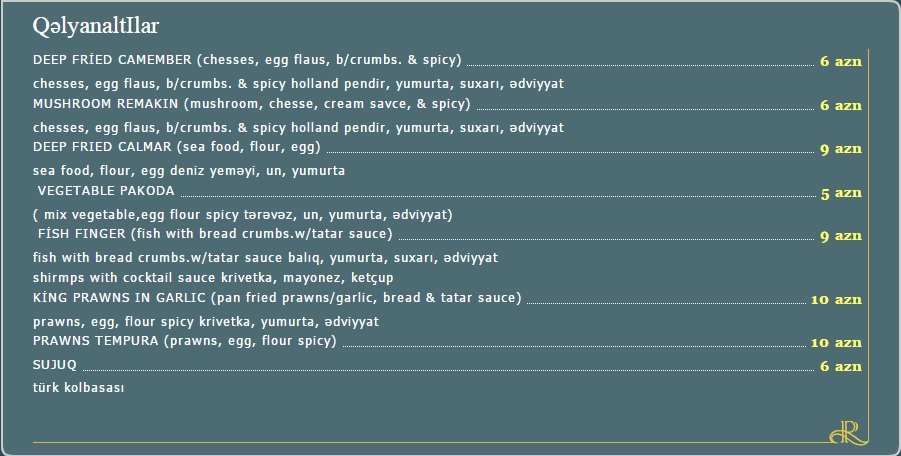The width and height of the screenshot is (901, 456).
Task: Click the shirmps with cocktail sauce line
Action: [x=213, y=278]
